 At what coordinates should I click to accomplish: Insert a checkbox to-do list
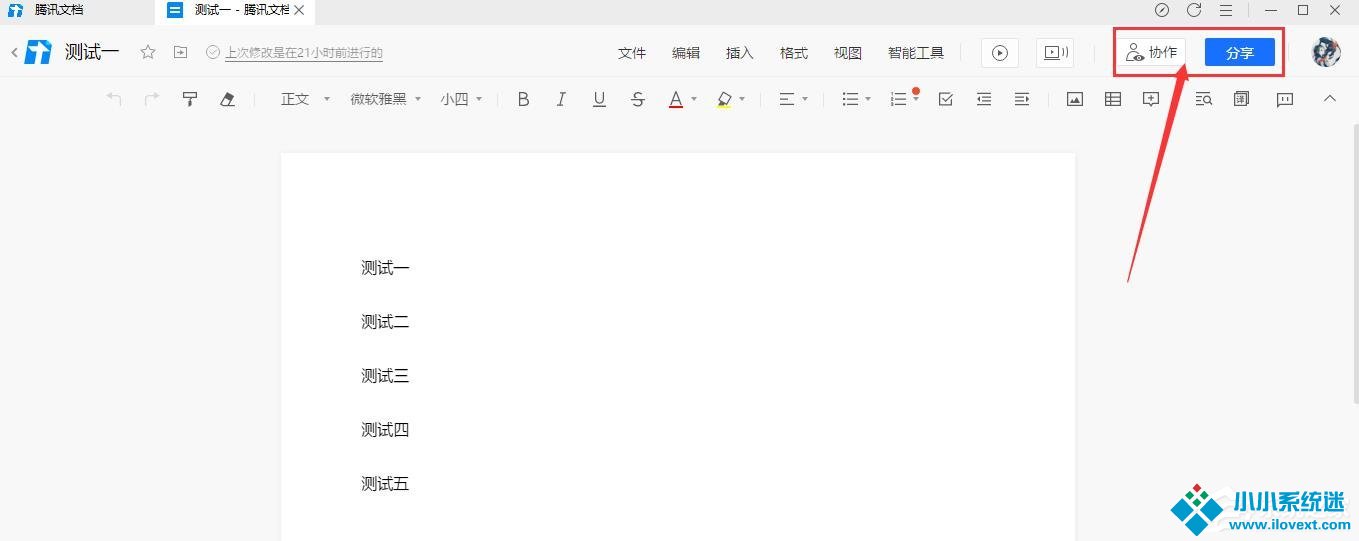click(945, 99)
